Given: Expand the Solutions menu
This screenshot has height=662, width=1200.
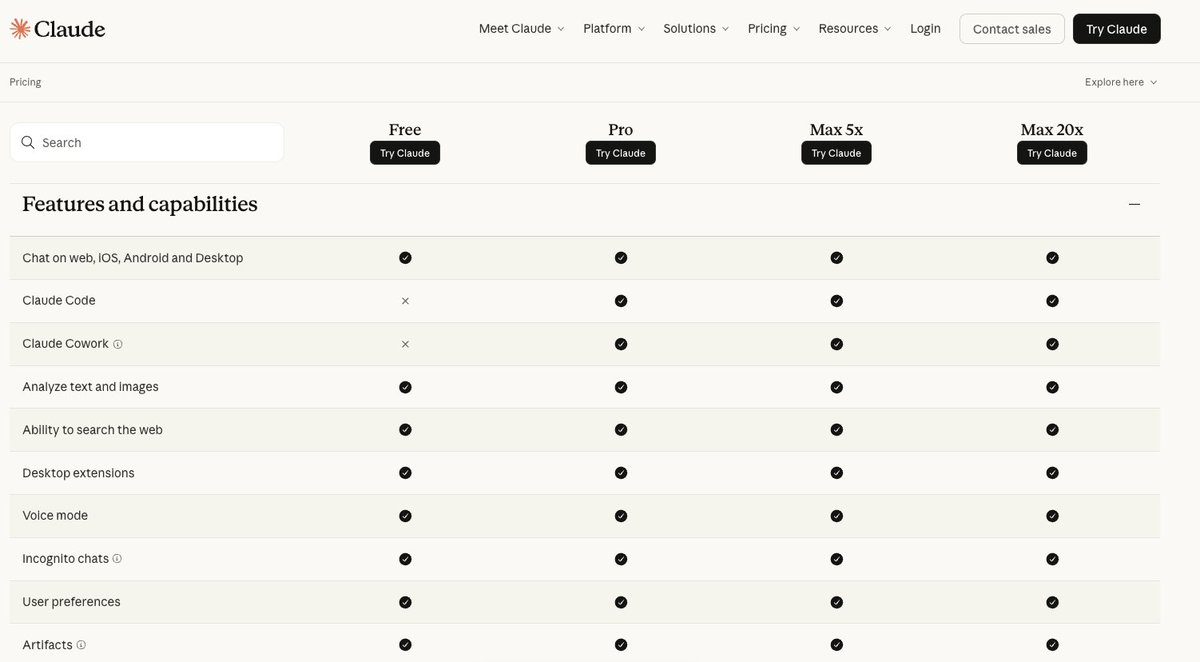Looking at the screenshot, I should [696, 29].
